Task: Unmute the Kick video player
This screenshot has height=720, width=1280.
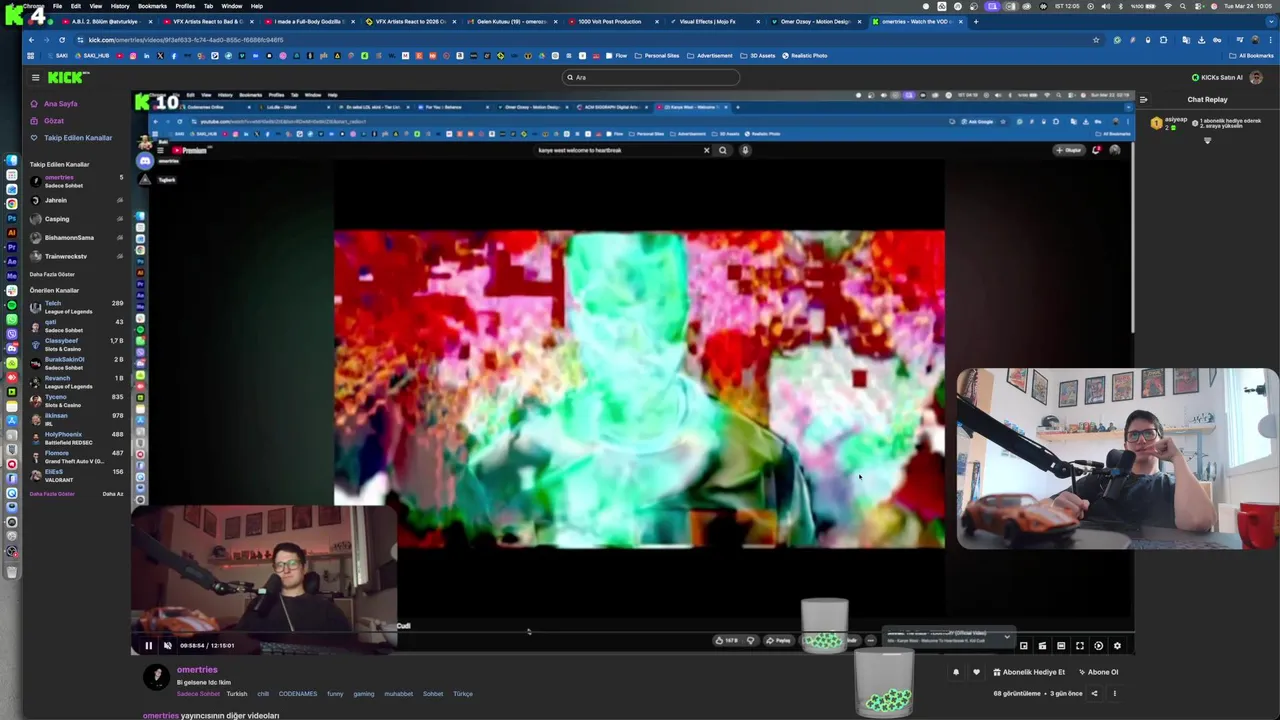Action: coord(167,645)
